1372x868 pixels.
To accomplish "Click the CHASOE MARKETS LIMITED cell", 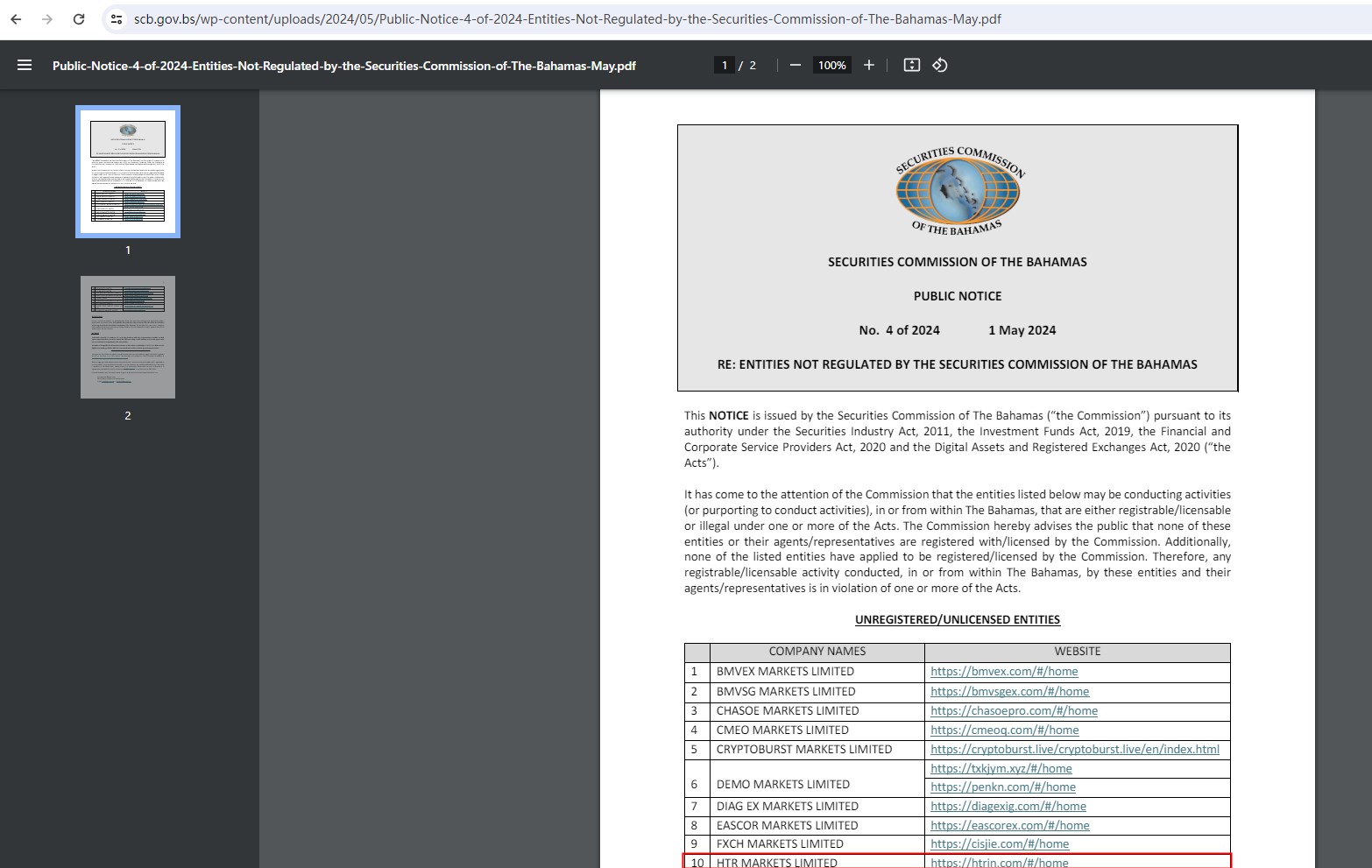I will [x=817, y=710].
